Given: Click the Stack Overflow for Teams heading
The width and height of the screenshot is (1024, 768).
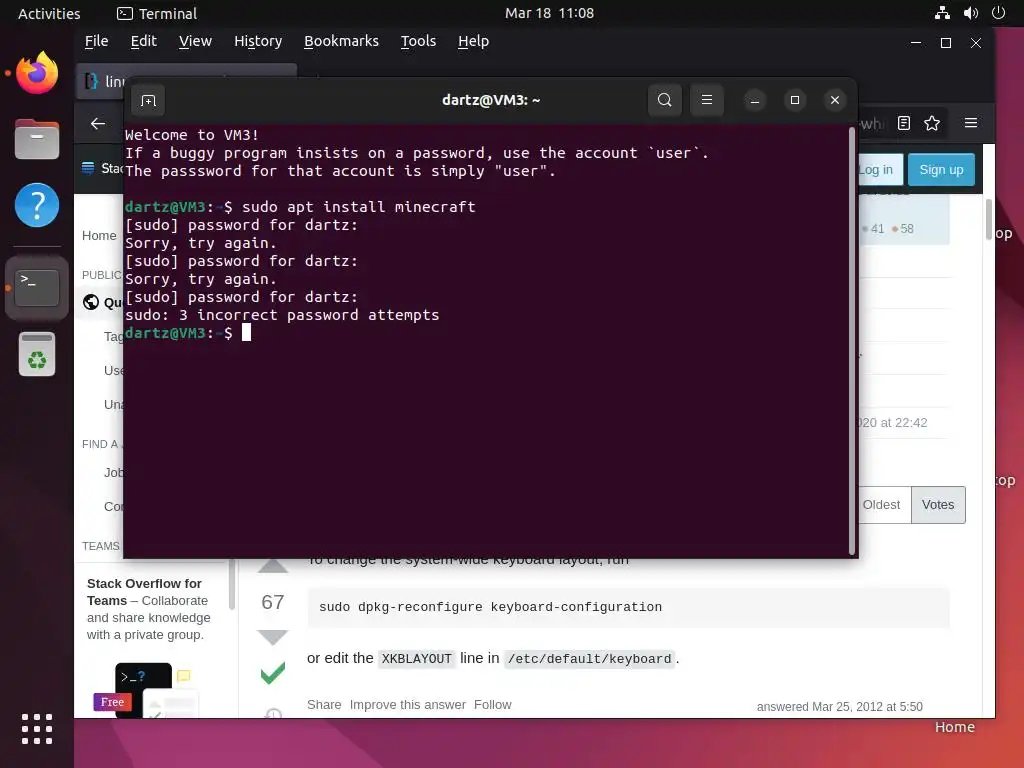Looking at the screenshot, I should coord(144,592).
